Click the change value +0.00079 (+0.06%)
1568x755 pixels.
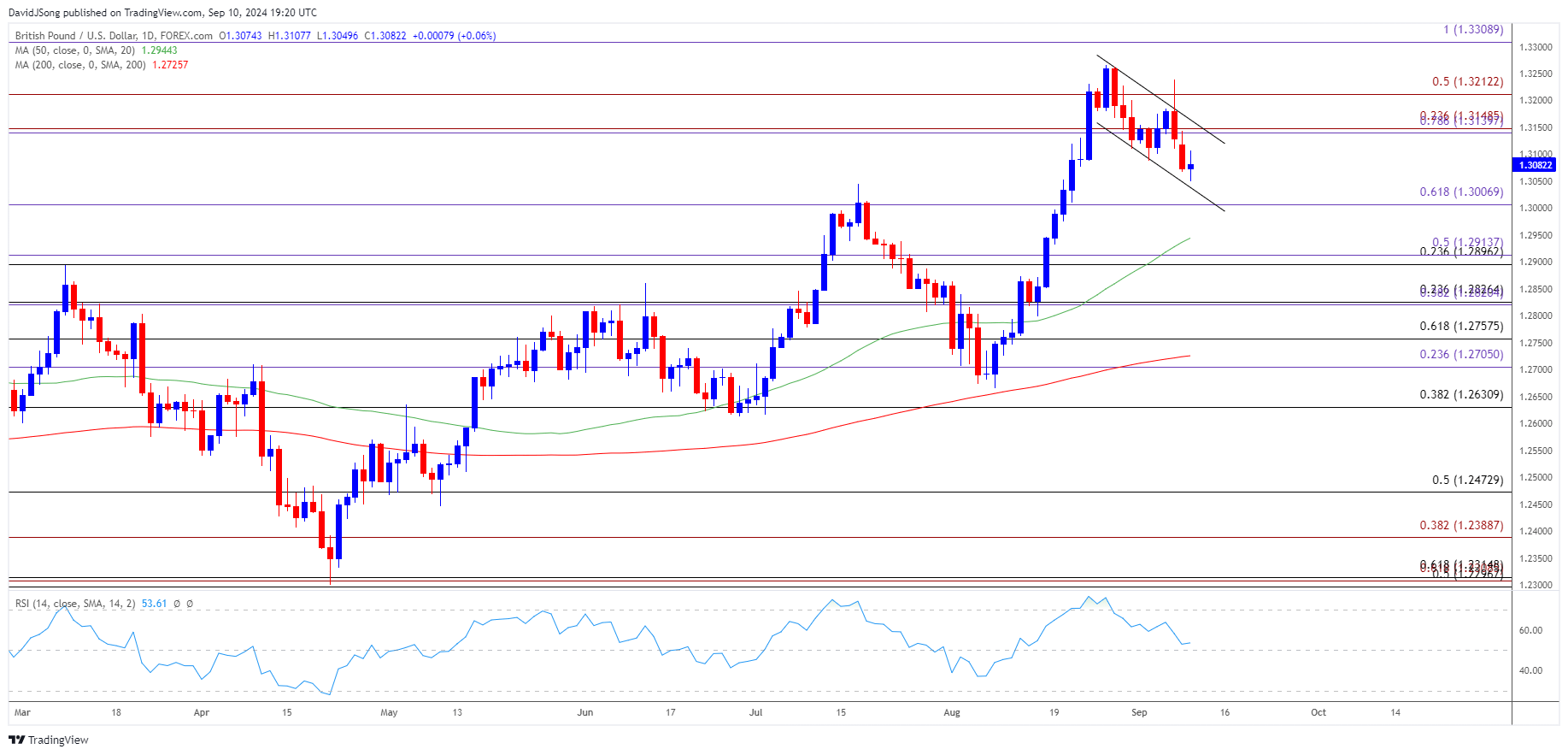[x=454, y=36]
